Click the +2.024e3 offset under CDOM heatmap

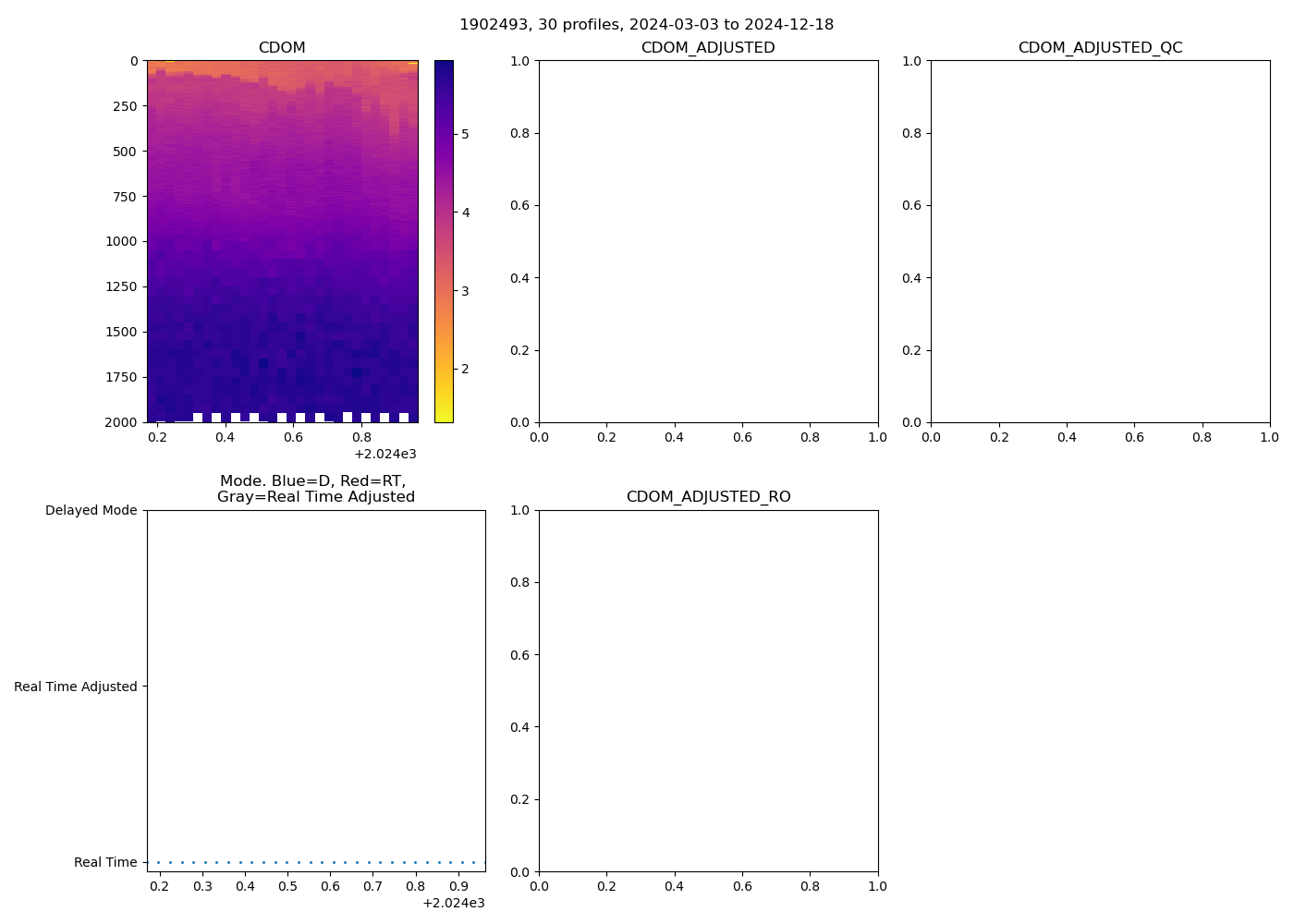pos(385,454)
